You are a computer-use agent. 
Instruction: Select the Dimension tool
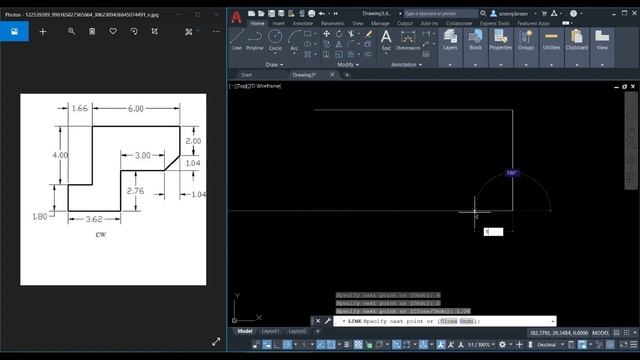tap(408, 40)
